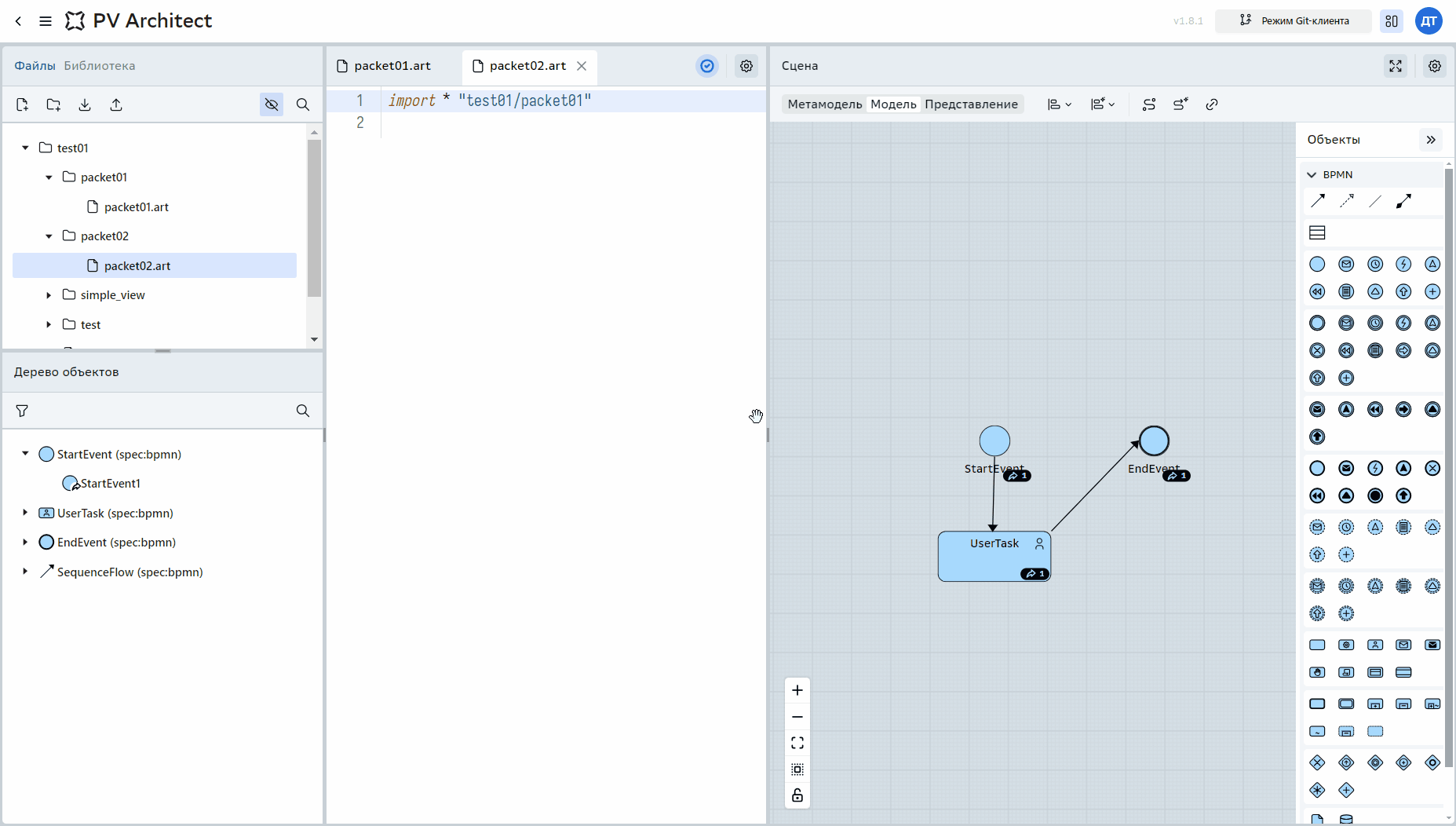The width and height of the screenshot is (1456, 826).
Task: Collapse the BPMN palette section
Action: coord(1312,174)
